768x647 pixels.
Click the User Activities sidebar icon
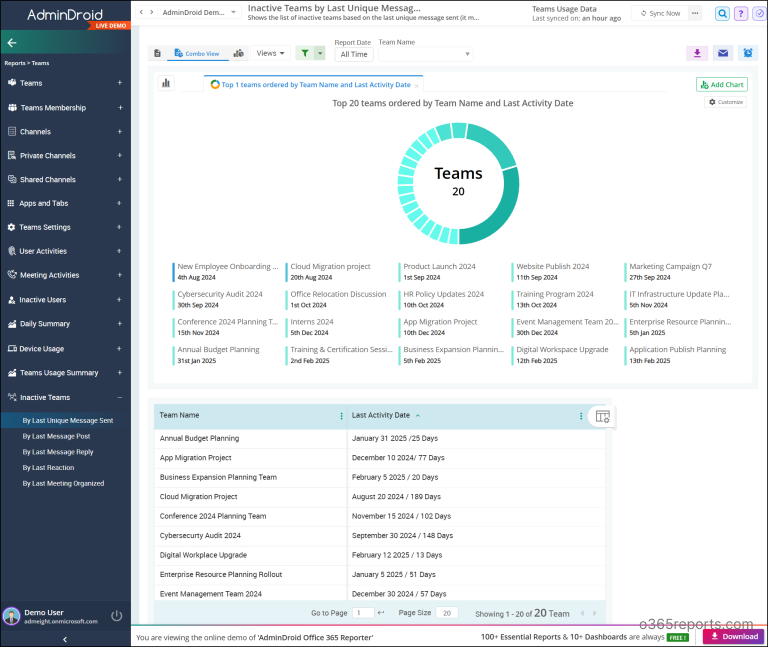[x=12, y=251]
